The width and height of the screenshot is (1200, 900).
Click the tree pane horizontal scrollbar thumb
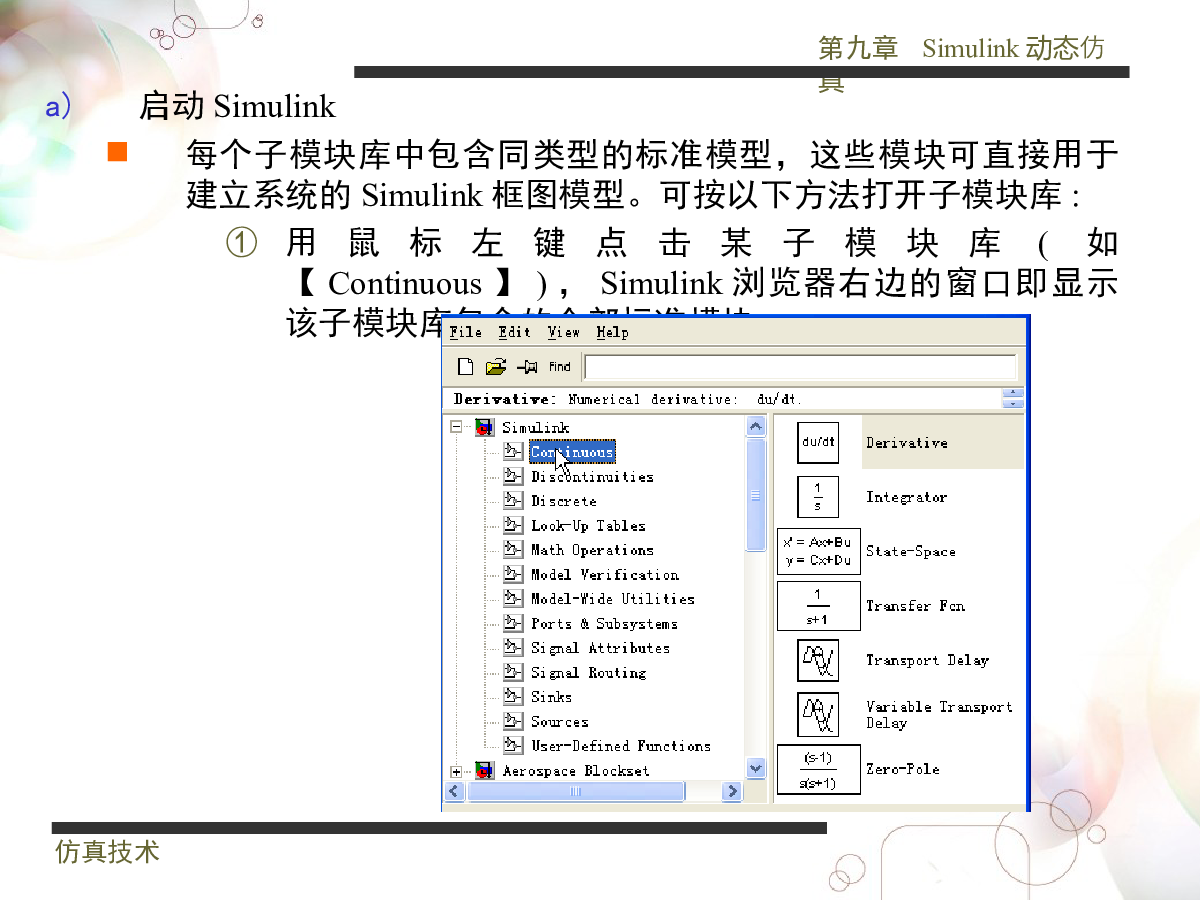coord(576,791)
